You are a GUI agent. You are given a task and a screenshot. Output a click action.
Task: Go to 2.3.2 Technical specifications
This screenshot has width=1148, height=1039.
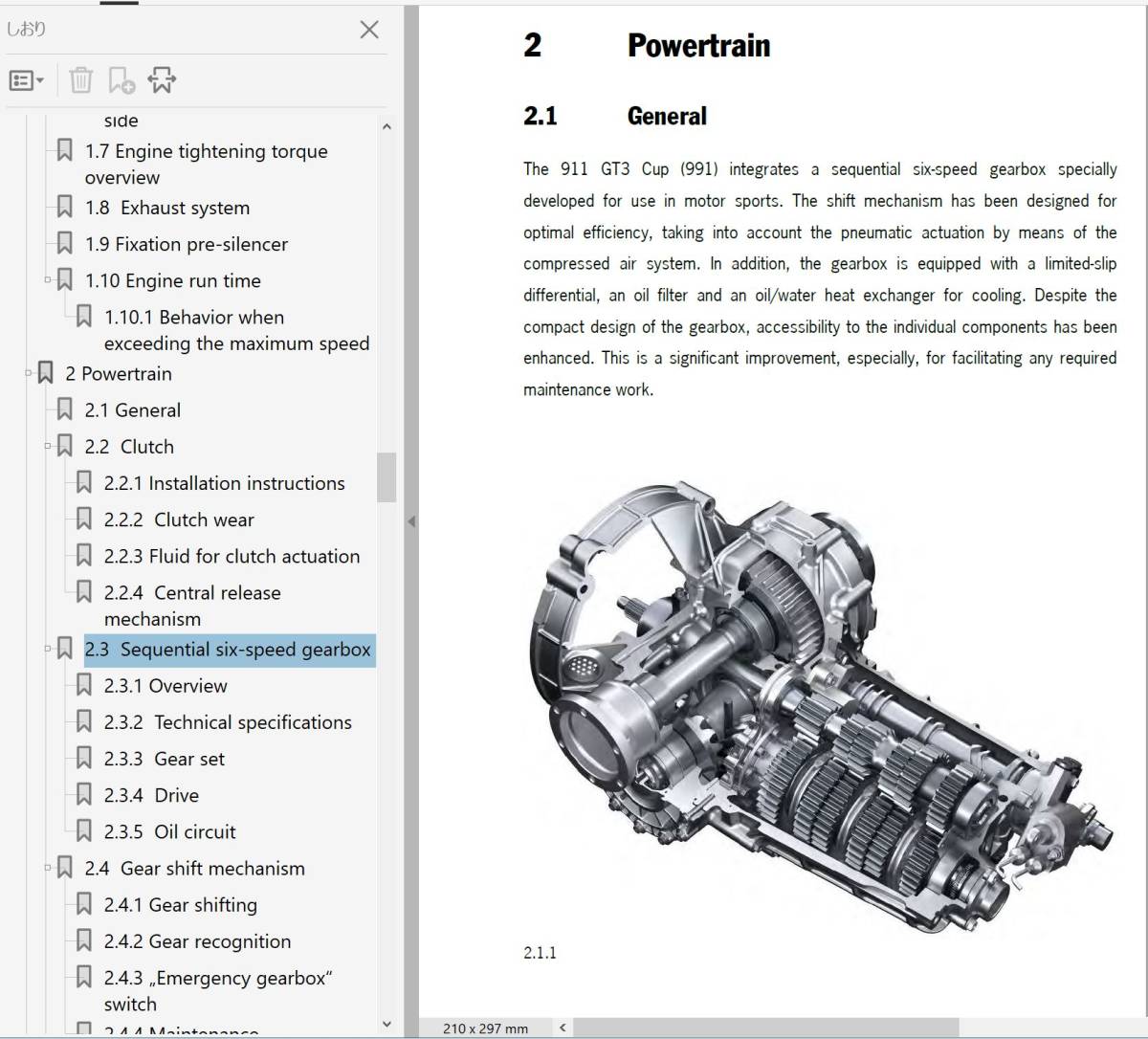click(228, 722)
